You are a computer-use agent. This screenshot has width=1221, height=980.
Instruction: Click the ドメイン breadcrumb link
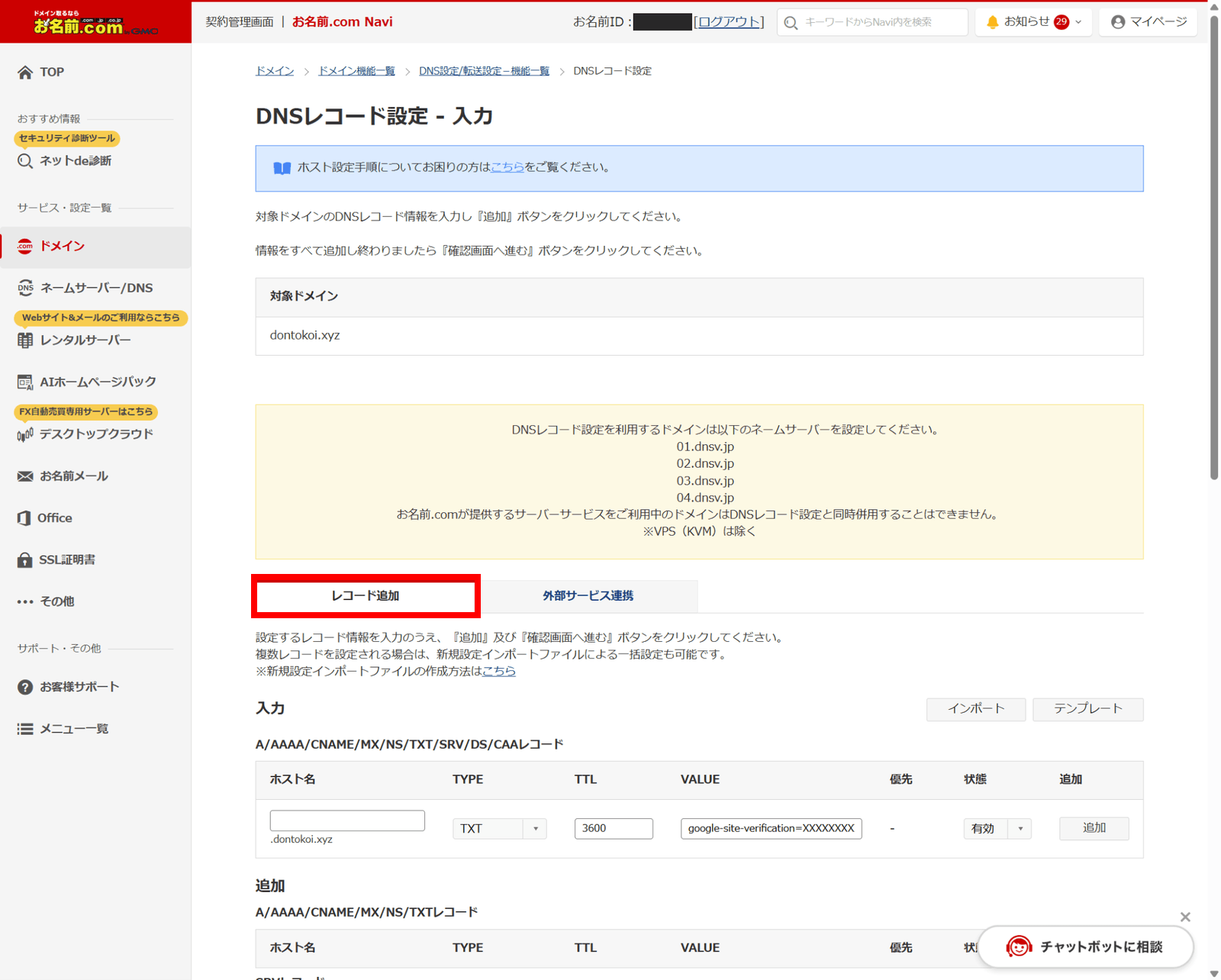(275, 71)
